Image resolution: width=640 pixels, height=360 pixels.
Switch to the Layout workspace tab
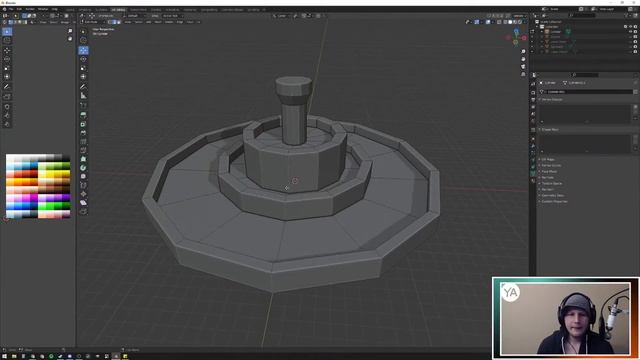(70, 9)
